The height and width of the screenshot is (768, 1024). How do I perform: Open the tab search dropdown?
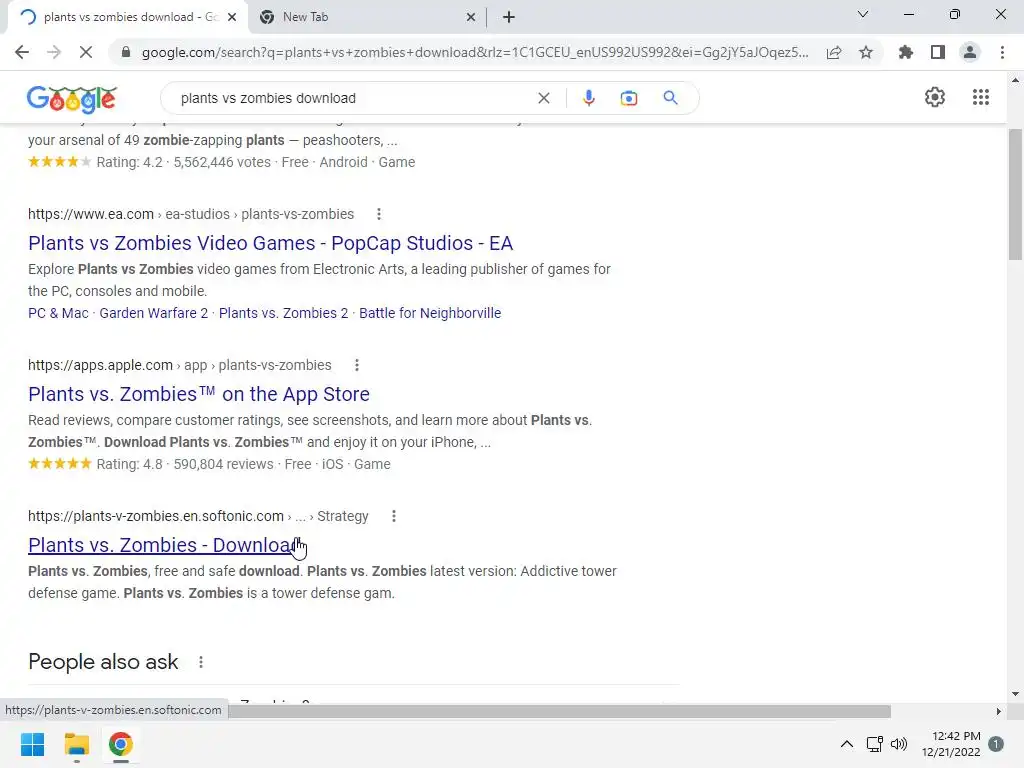click(863, 14)
